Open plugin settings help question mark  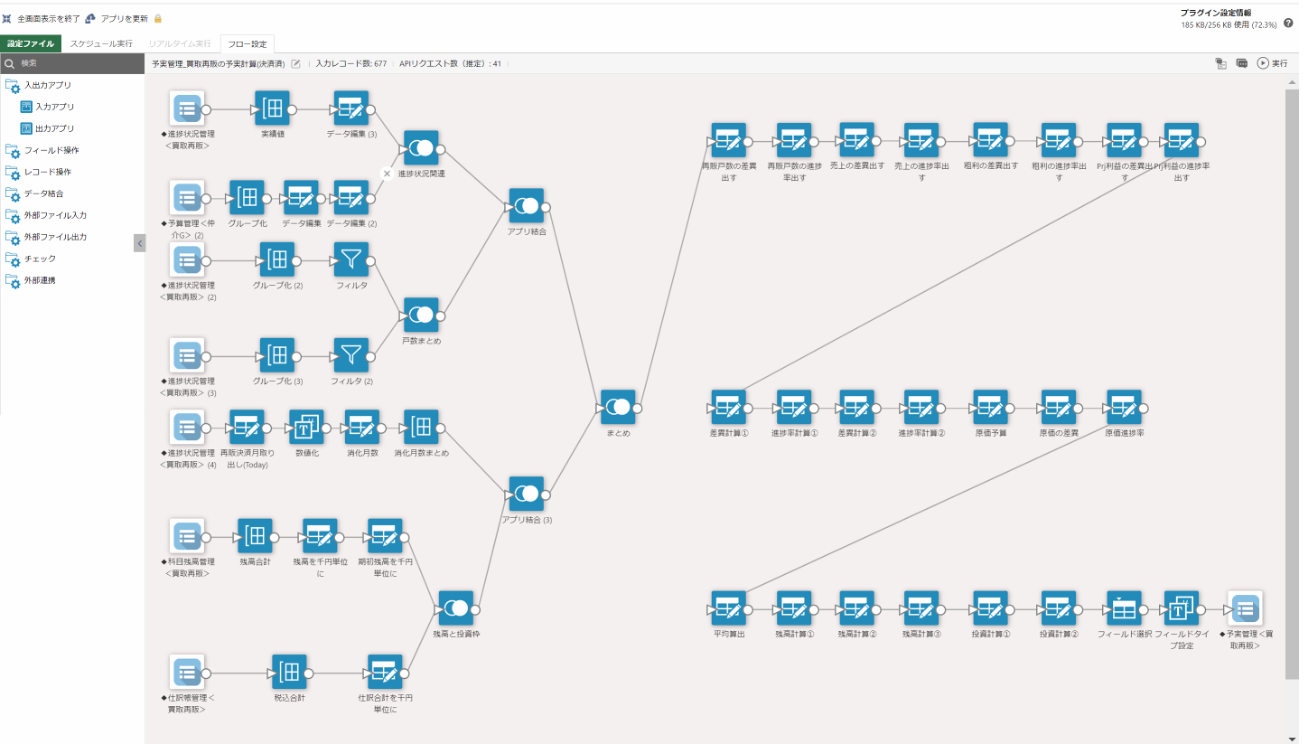click(x=1288, y=23)
